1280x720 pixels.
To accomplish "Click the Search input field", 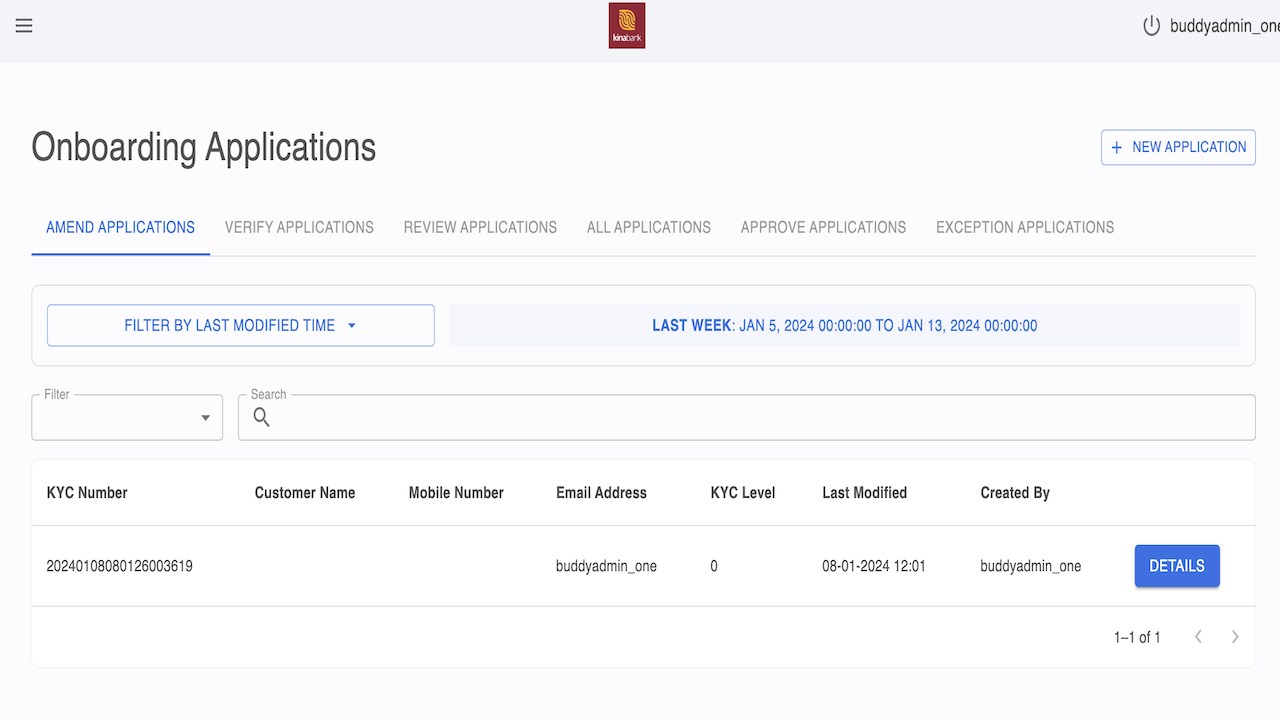I will (x=760, y=417).
